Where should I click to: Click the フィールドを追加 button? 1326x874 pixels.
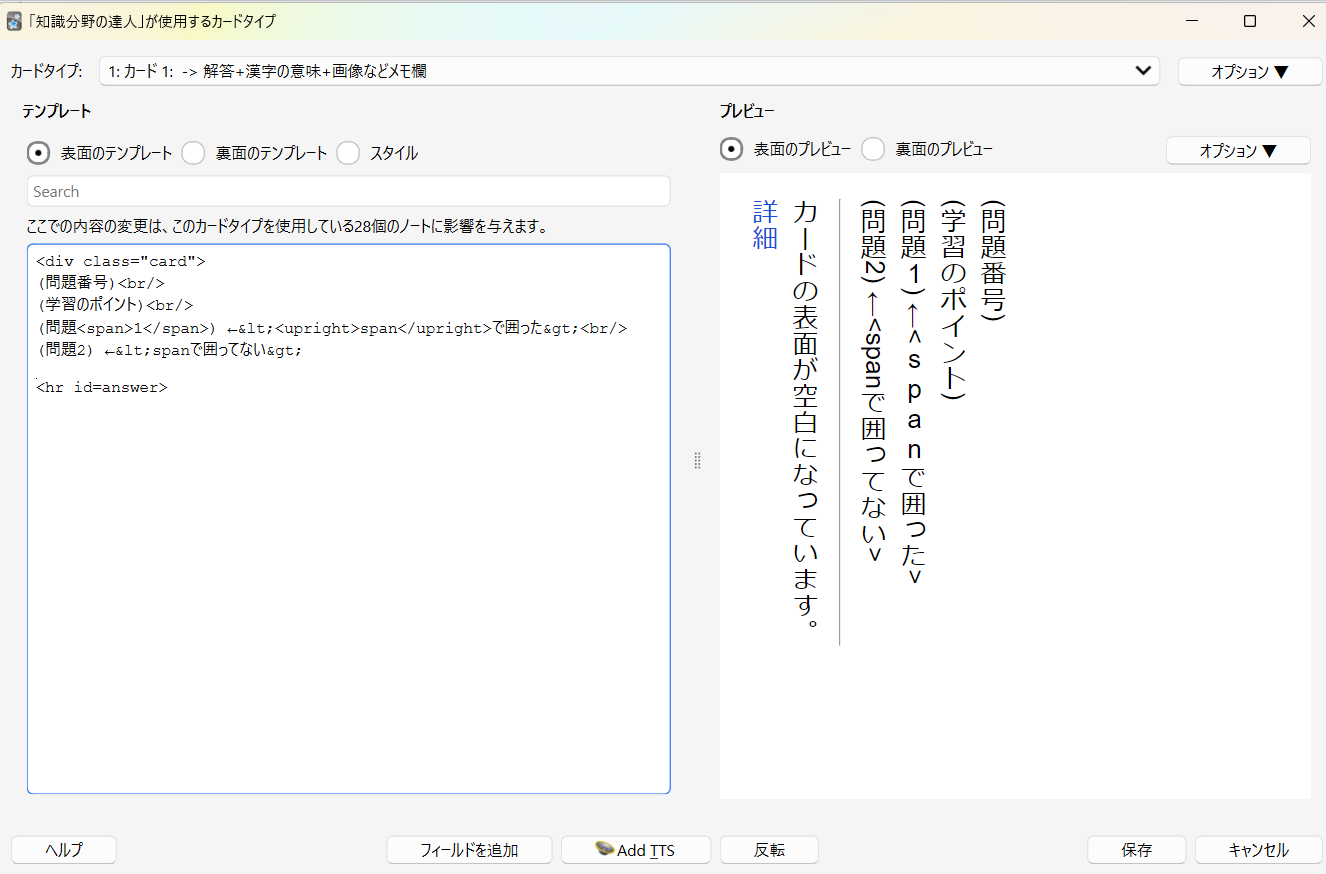tap(469, 850)
